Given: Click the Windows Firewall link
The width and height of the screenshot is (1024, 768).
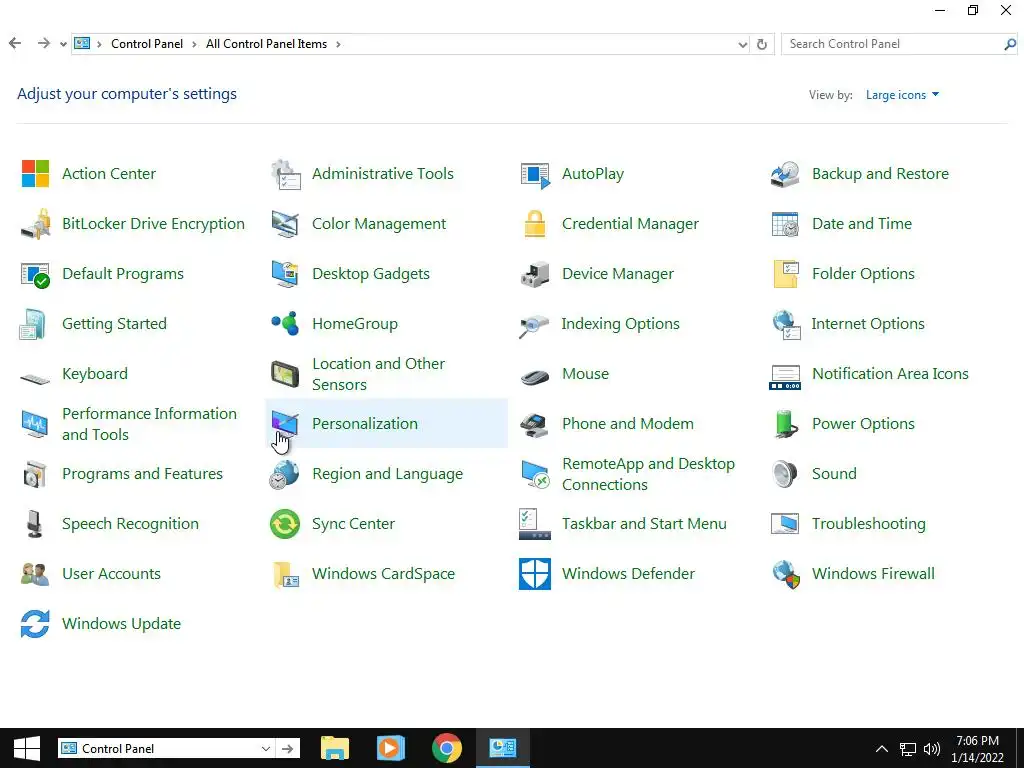Looking at the screenshot, I should point(873,574).
